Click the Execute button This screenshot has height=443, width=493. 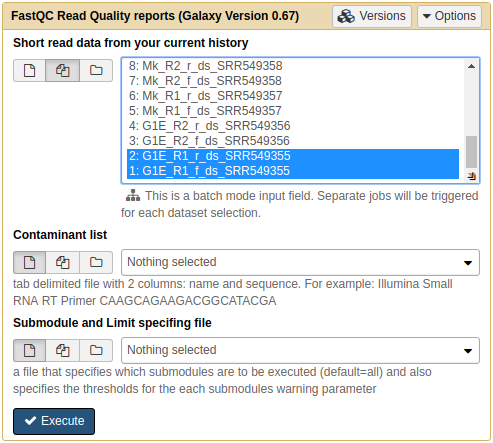click(x=54, y=421)
